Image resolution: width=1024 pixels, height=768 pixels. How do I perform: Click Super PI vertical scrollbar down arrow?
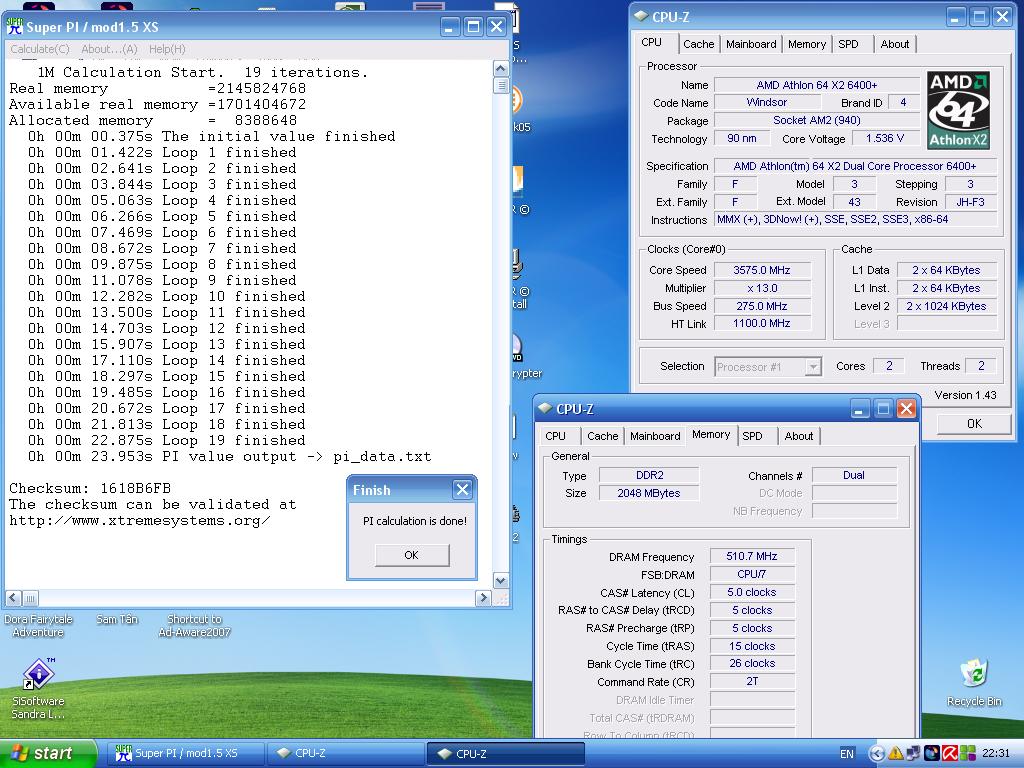pyautogui.click(x=501, y=580)
